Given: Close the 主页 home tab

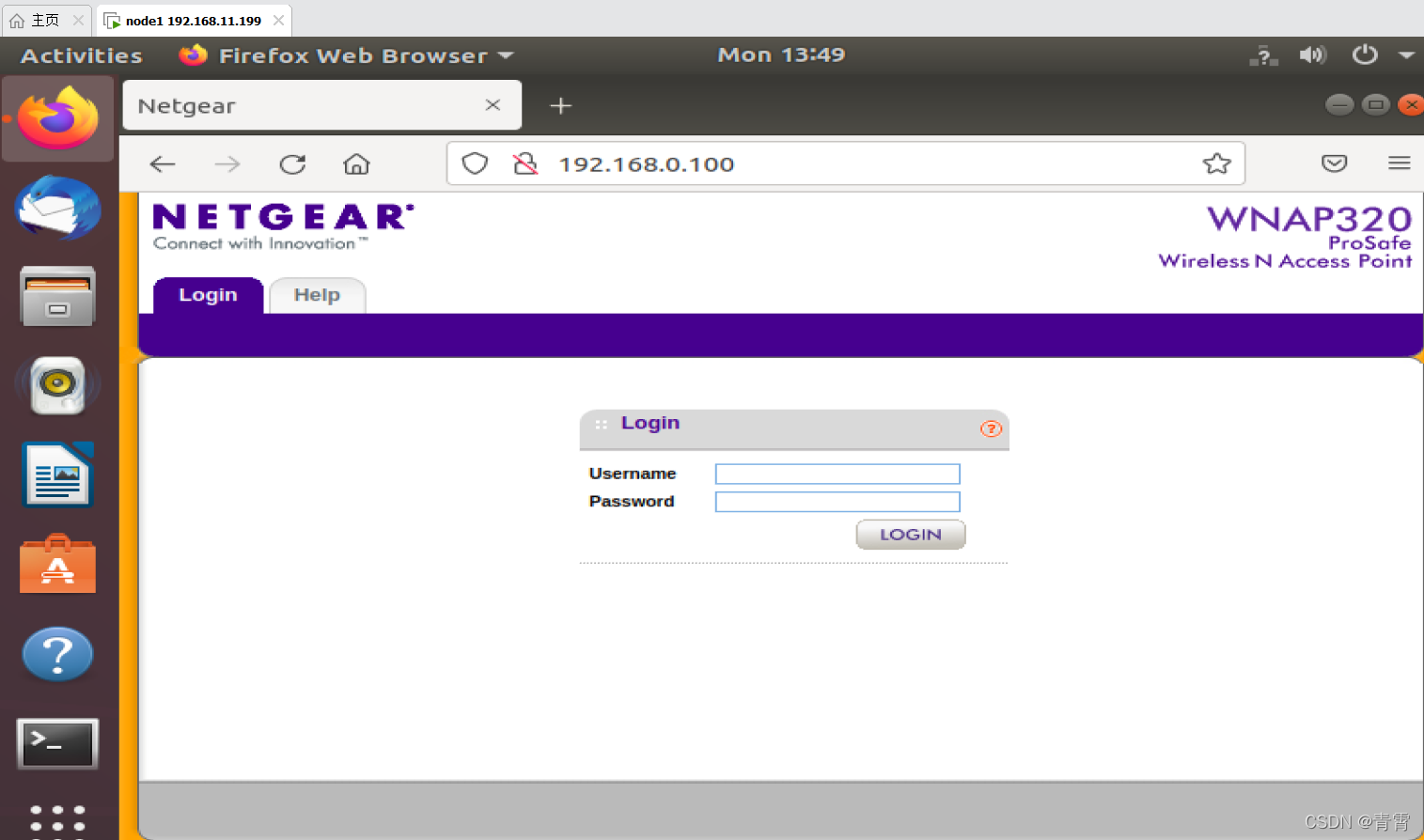Looking at the screenshot, I should [x=78, y=21].
